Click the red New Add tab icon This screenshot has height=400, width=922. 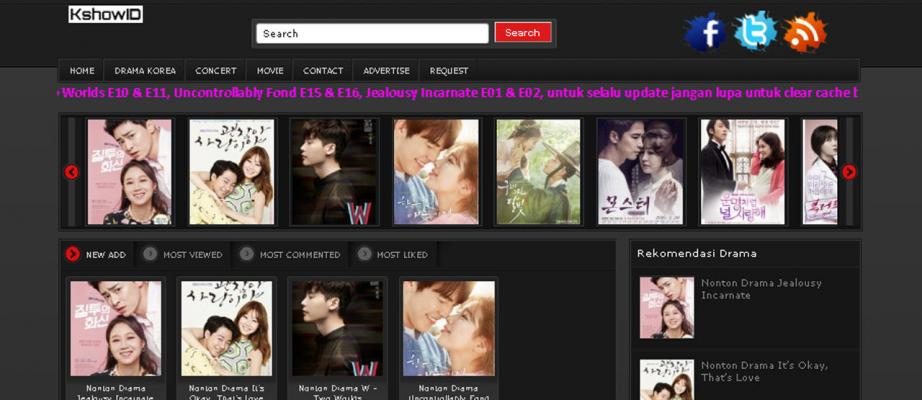point(73,254)
